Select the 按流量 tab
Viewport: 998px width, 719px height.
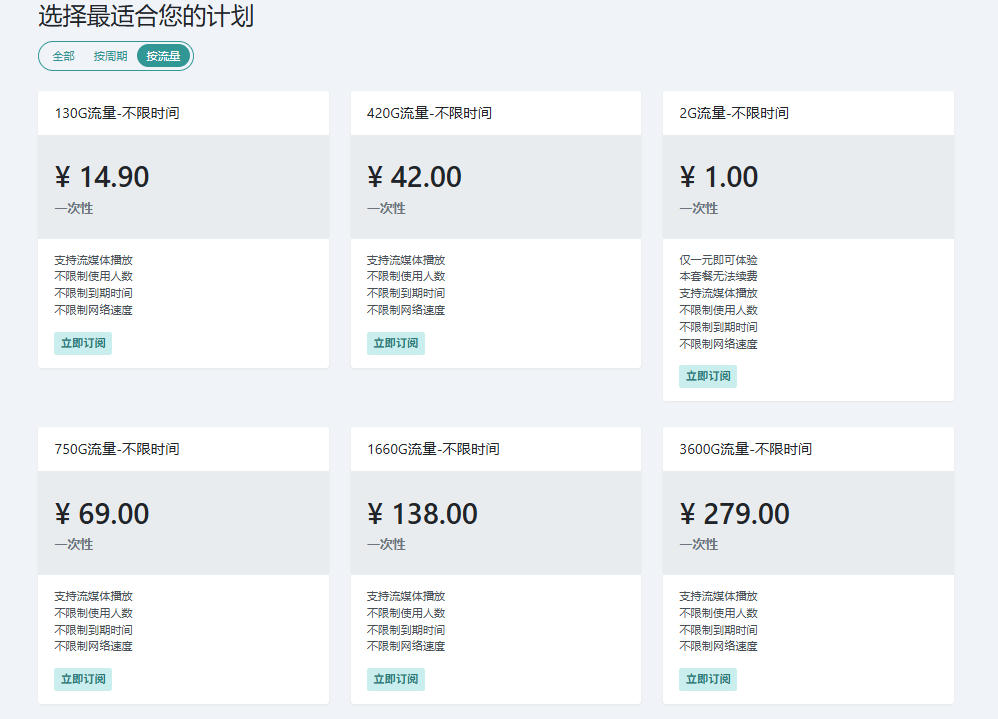click(x=164, y=56)
